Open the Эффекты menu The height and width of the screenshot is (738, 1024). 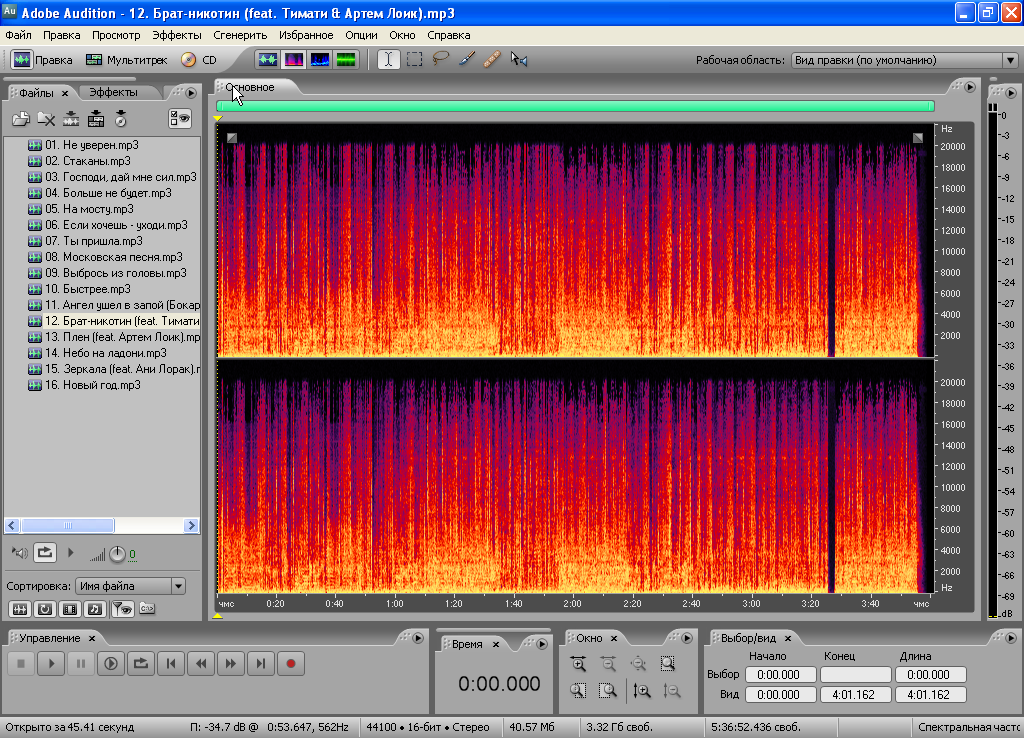pos(176,35)
